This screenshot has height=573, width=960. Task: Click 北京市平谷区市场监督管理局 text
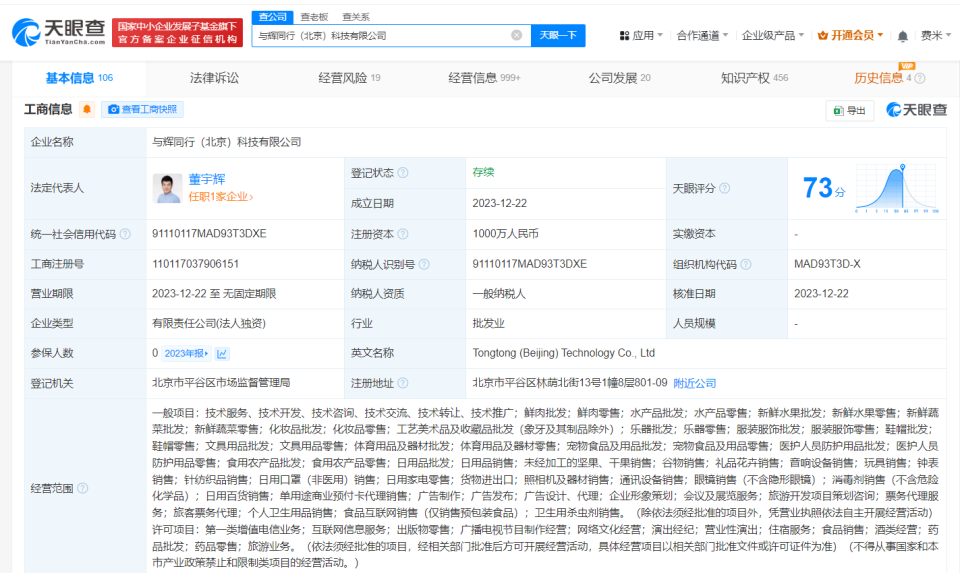(x=221, y=383)
